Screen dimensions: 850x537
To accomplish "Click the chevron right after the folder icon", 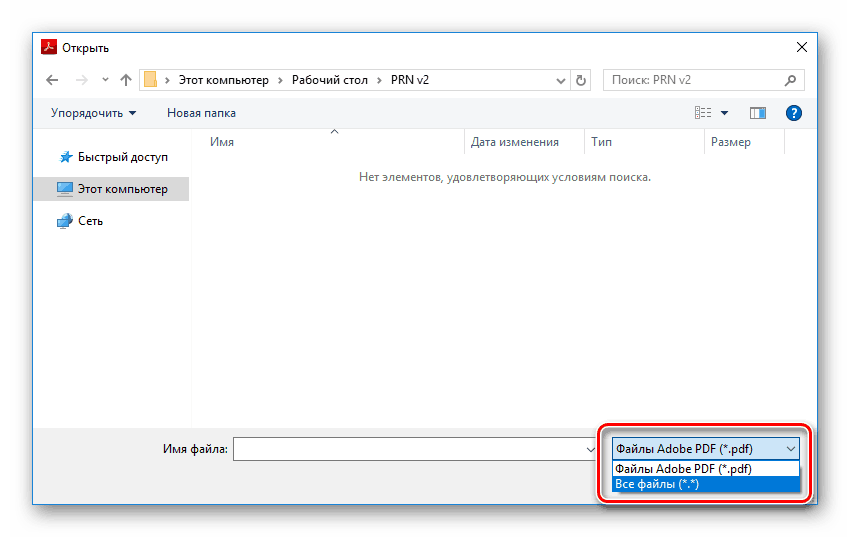I will click(x=168, y=80).
